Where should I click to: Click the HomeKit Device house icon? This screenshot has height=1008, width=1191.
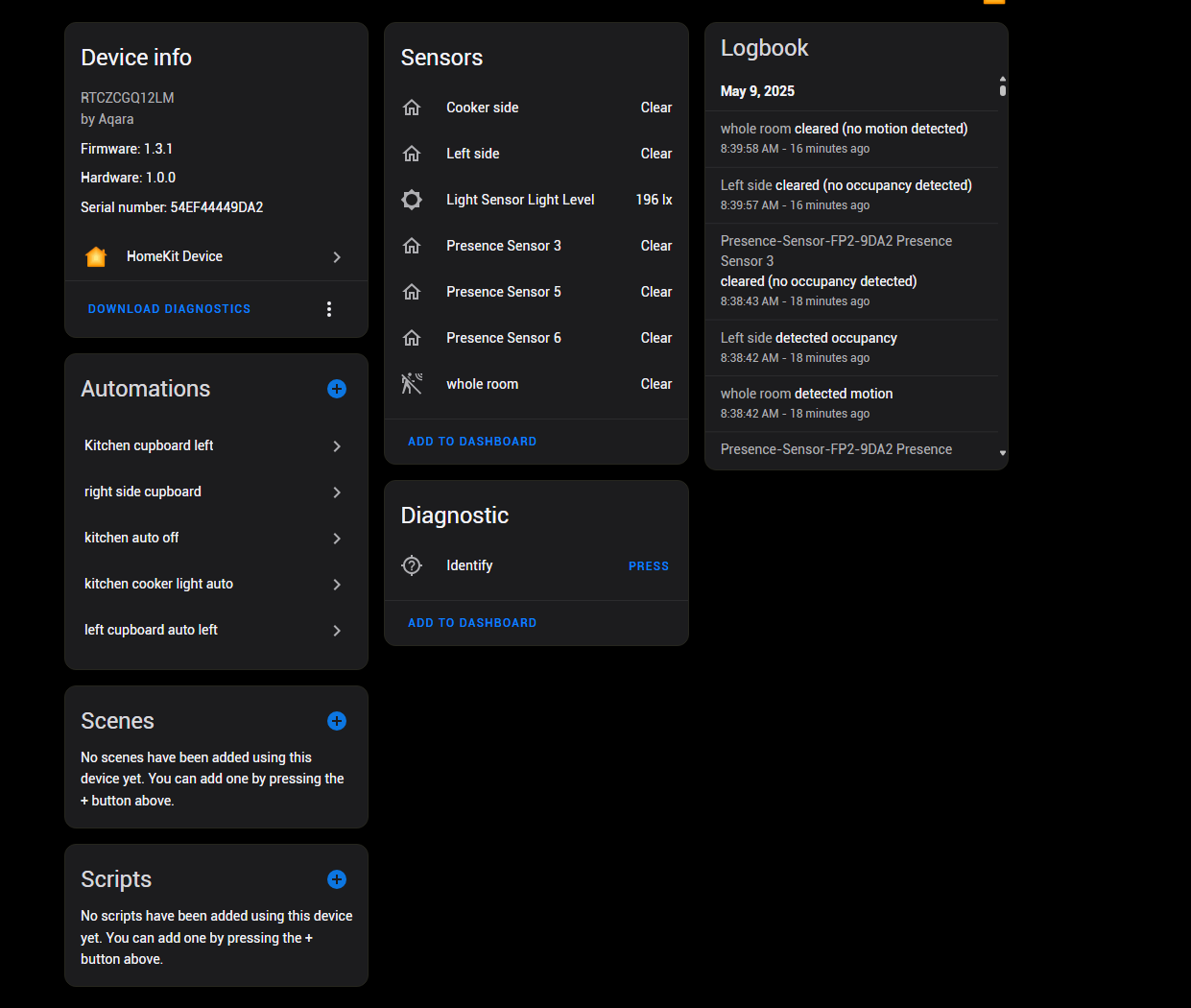(x=96, y=256)
